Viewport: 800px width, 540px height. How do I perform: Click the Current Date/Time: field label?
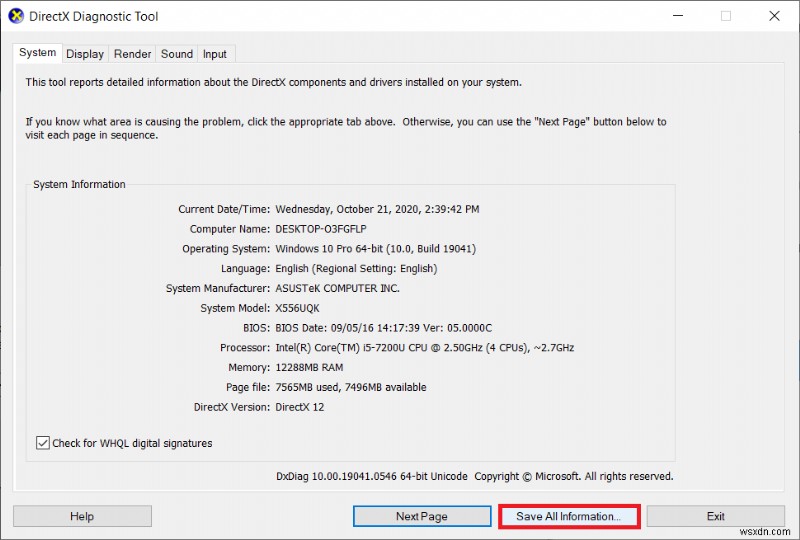[224, 209]
